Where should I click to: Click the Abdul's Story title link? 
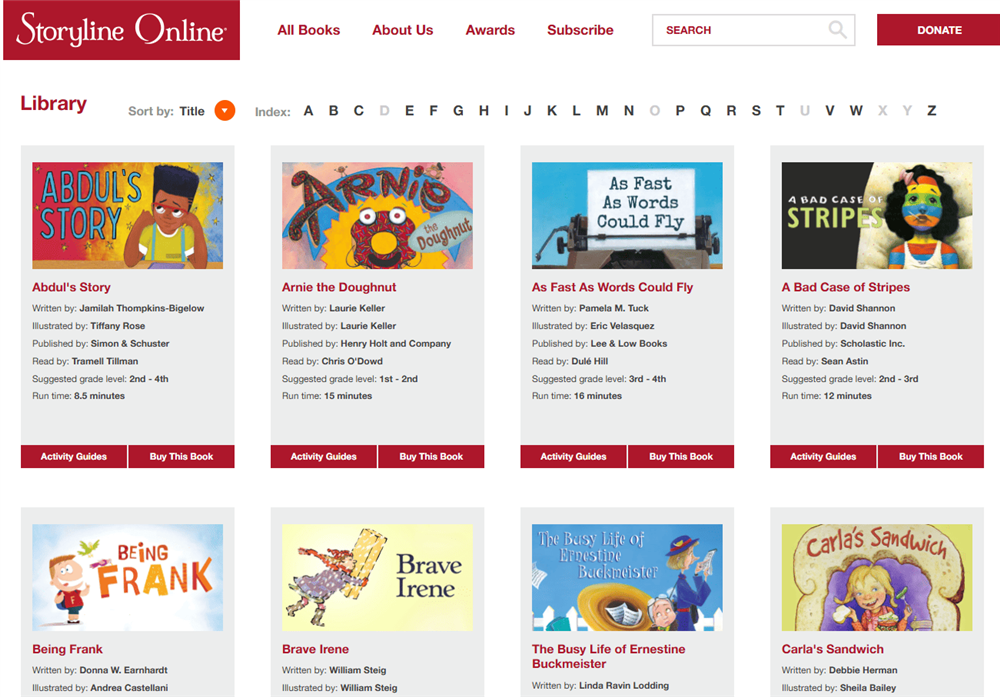[x=71, y=288]
